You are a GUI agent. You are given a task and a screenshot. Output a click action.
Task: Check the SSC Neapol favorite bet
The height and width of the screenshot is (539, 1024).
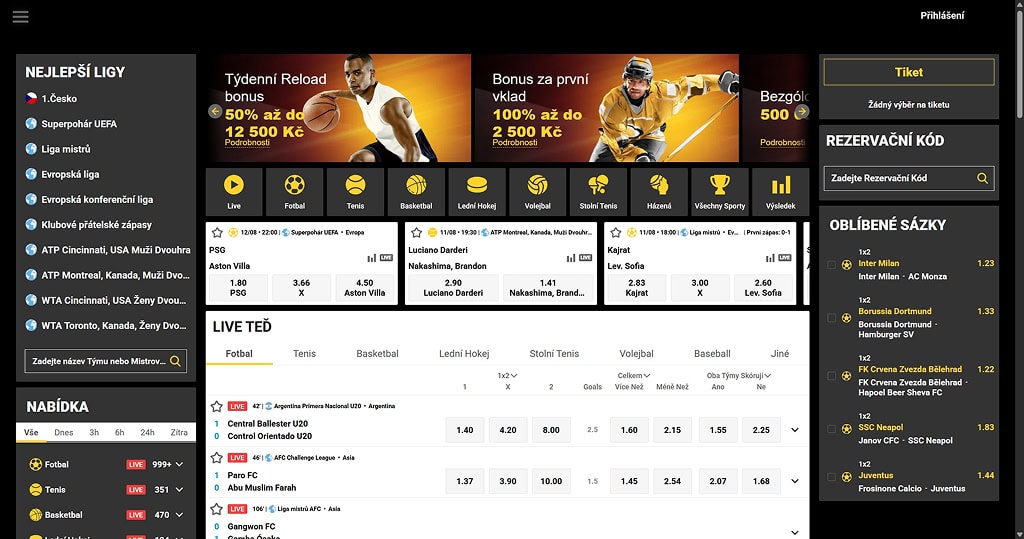coord(831,429)
